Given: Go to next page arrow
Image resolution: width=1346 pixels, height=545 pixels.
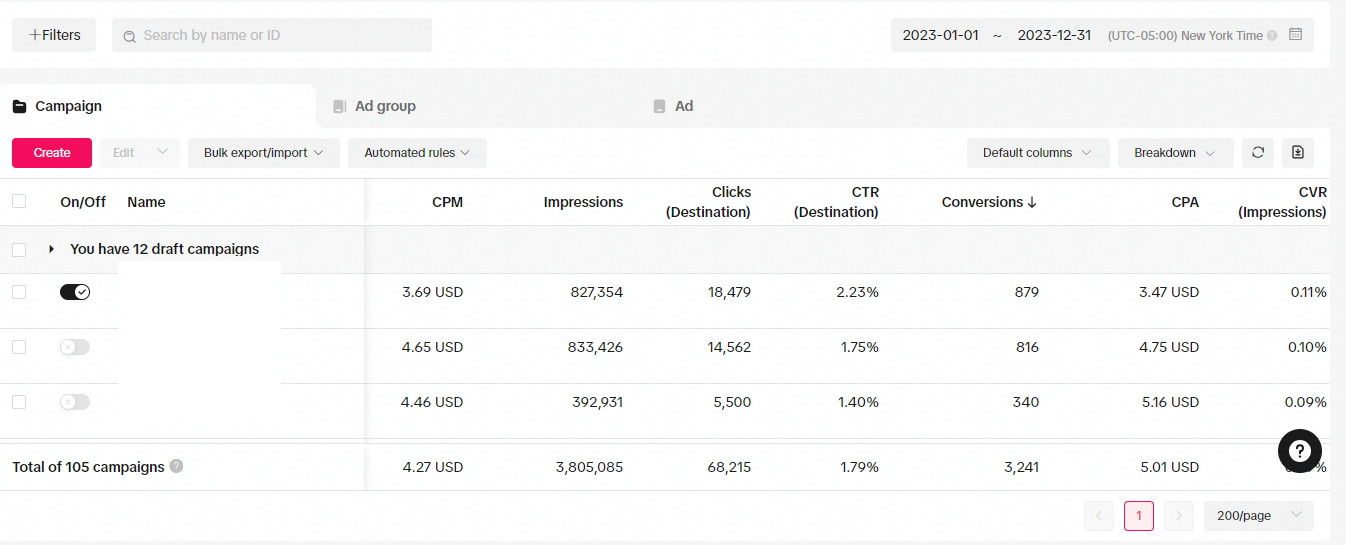Looking at the screenshot, I should point(1179,516).
